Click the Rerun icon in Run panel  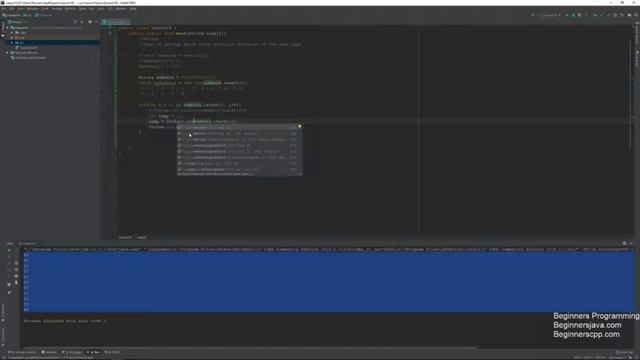point(9,250)
